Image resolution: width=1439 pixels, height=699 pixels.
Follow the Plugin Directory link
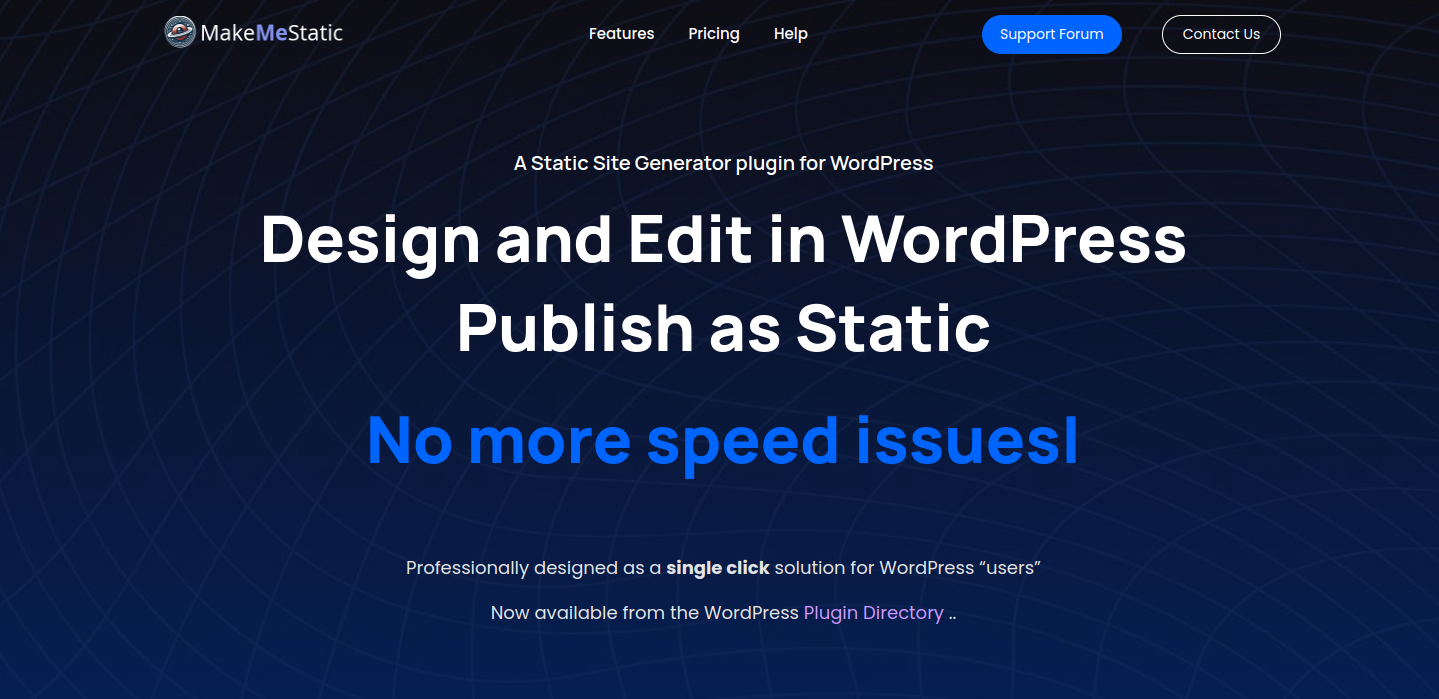coord(873,612)
